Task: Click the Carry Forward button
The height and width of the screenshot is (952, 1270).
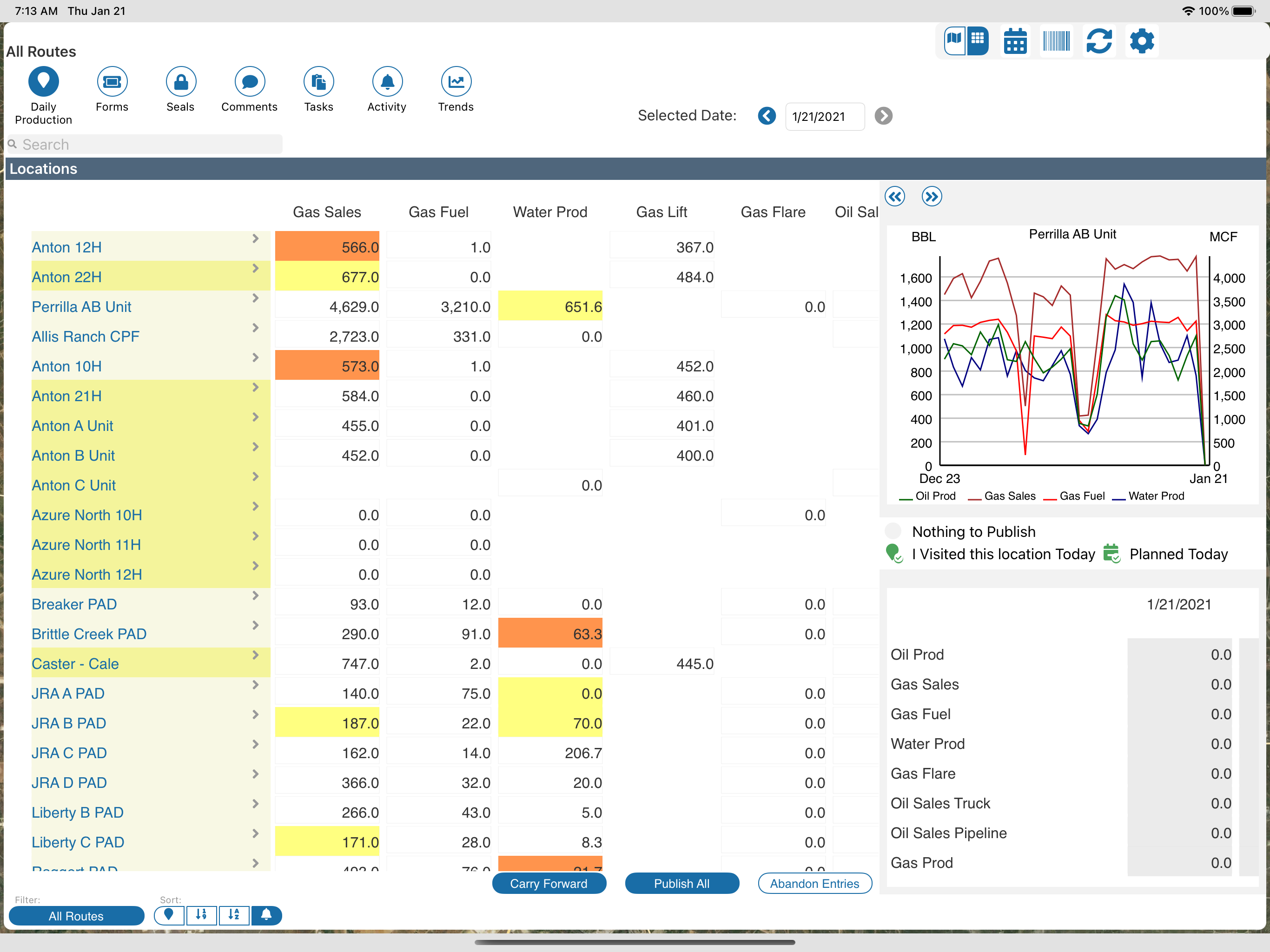Action: pos(549,883)
